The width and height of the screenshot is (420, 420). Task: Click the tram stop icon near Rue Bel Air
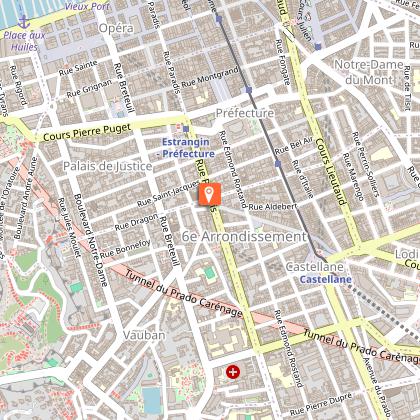click(x=278, y=163)
